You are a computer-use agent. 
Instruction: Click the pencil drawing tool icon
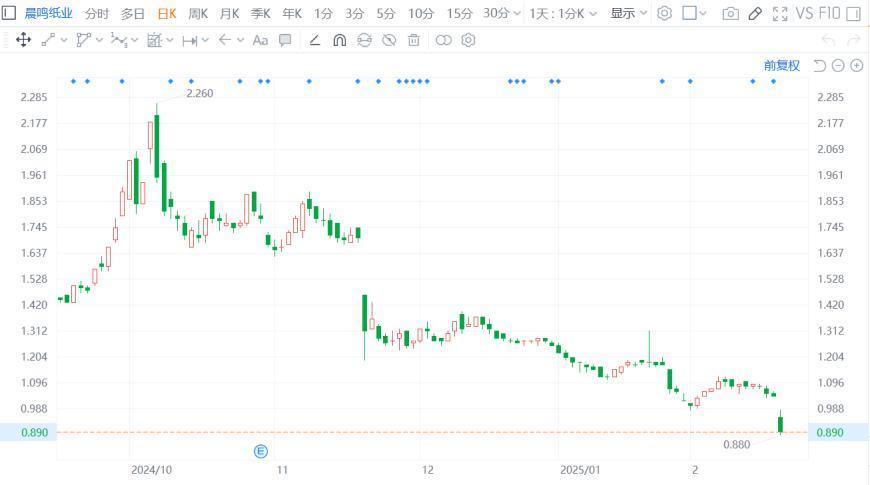click(755, 14)
